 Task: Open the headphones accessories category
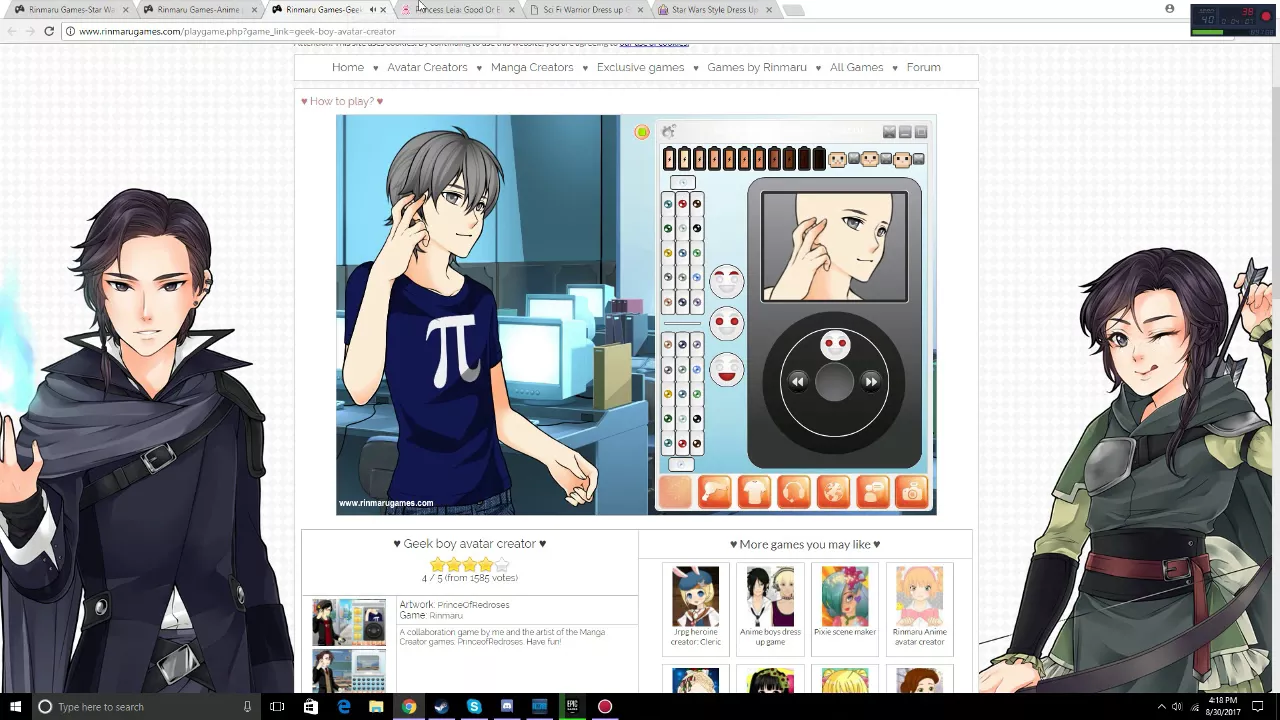click(794, 492)
